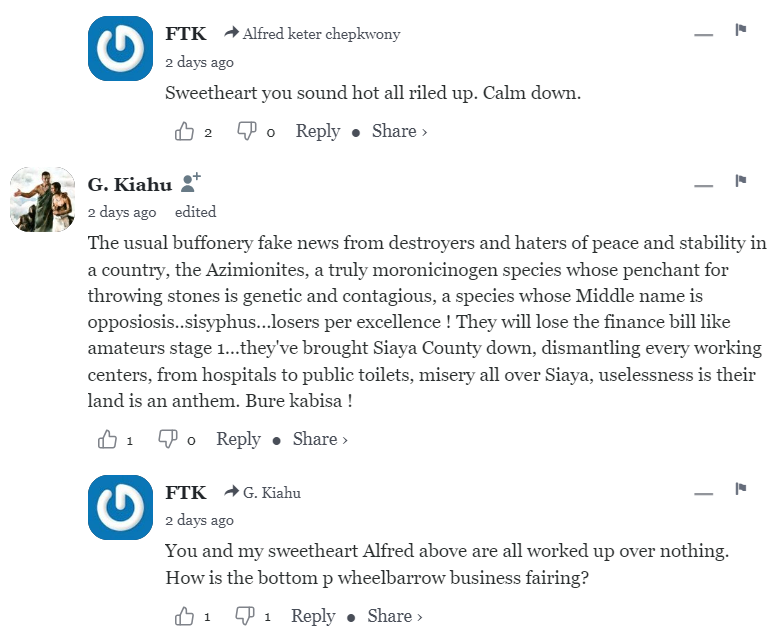Collapse FTK's reply to G. Kiahu

(704, 493)
